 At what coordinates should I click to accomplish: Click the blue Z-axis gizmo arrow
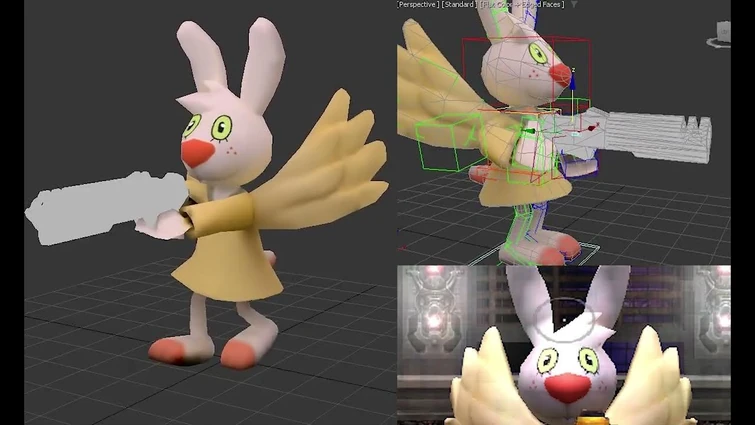tap(573, 79)
